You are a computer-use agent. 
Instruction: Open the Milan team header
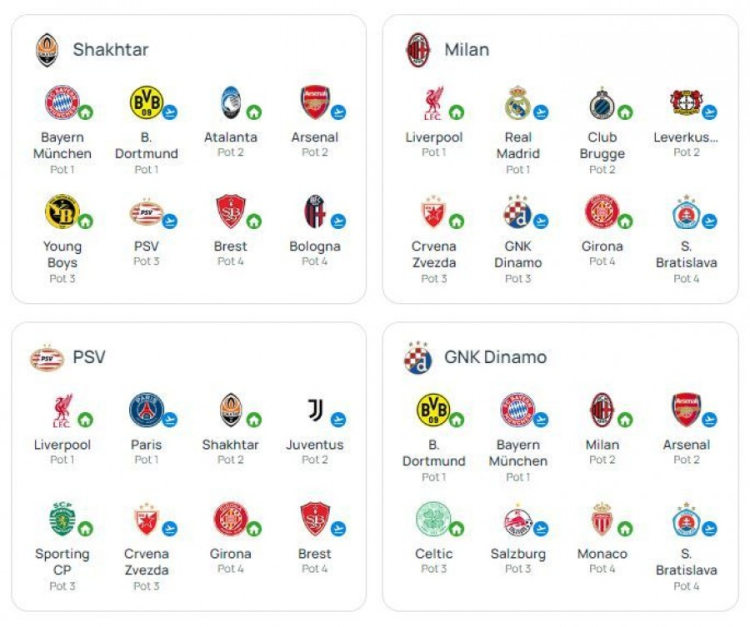[466, 49]
